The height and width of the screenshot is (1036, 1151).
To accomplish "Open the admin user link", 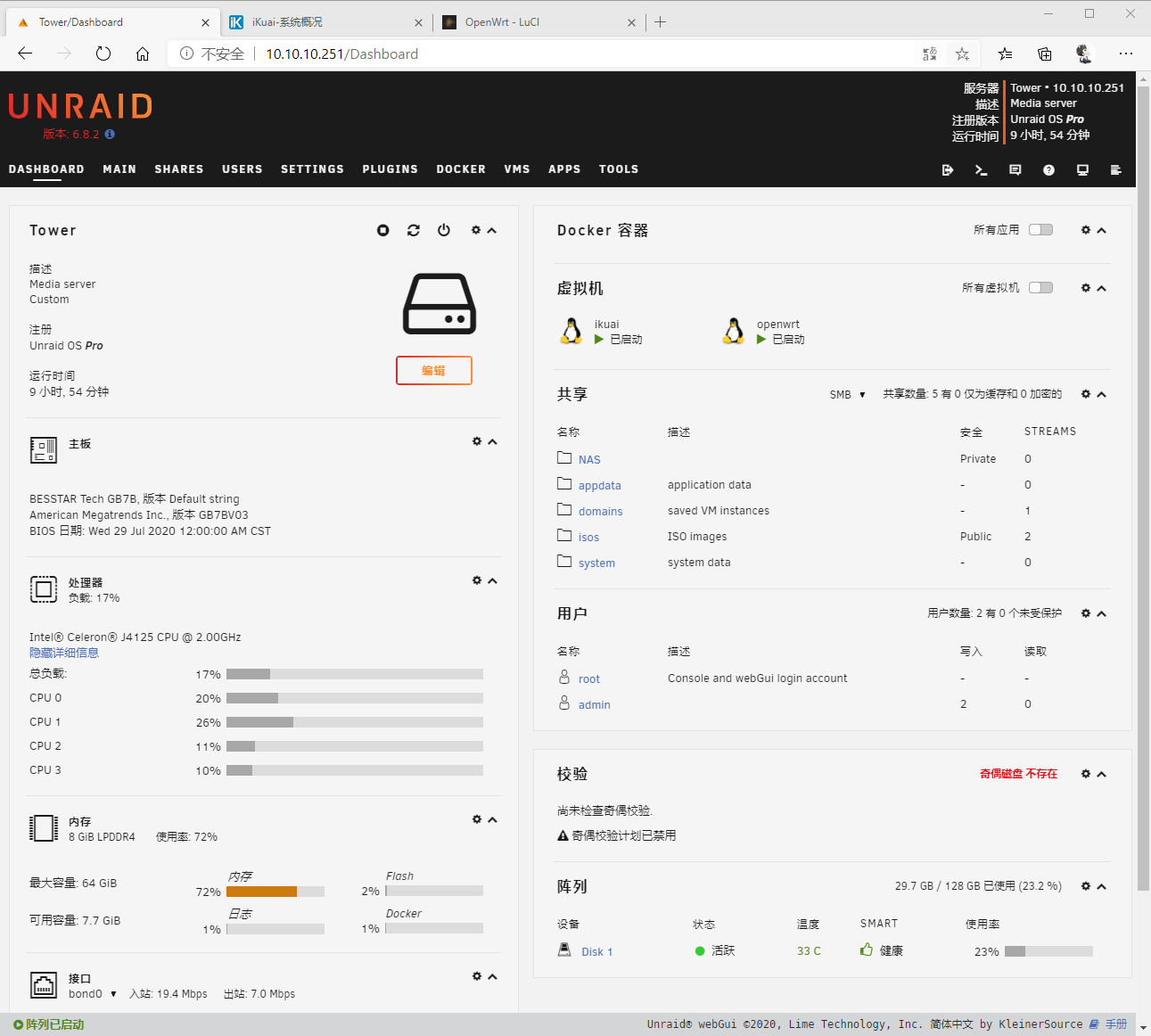I will [x=595, y=705].
